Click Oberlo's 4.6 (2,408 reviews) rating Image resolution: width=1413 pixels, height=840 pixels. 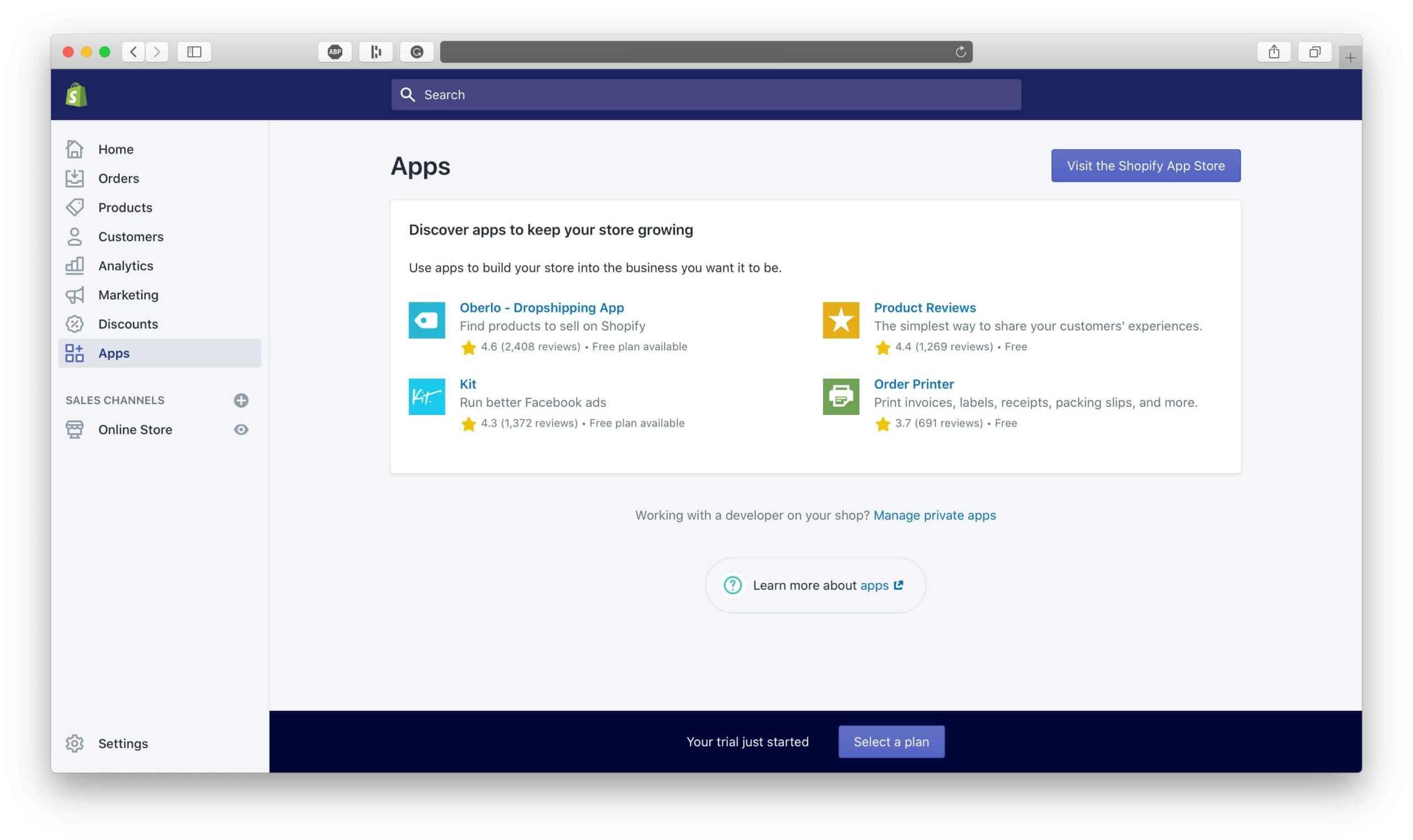click(530, 347)
